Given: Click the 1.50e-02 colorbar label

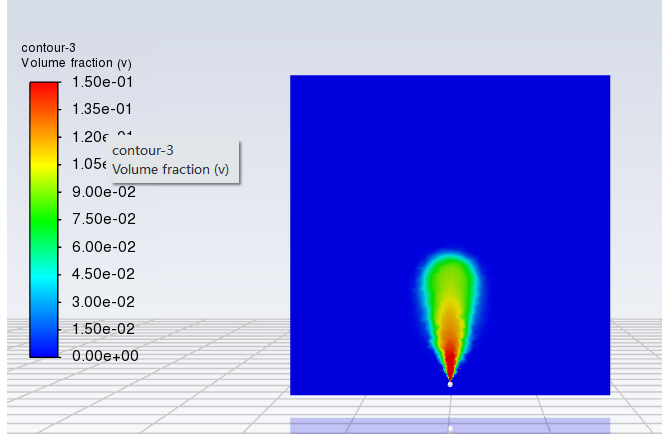Looking at the screenshot, I should click(103, 328).
